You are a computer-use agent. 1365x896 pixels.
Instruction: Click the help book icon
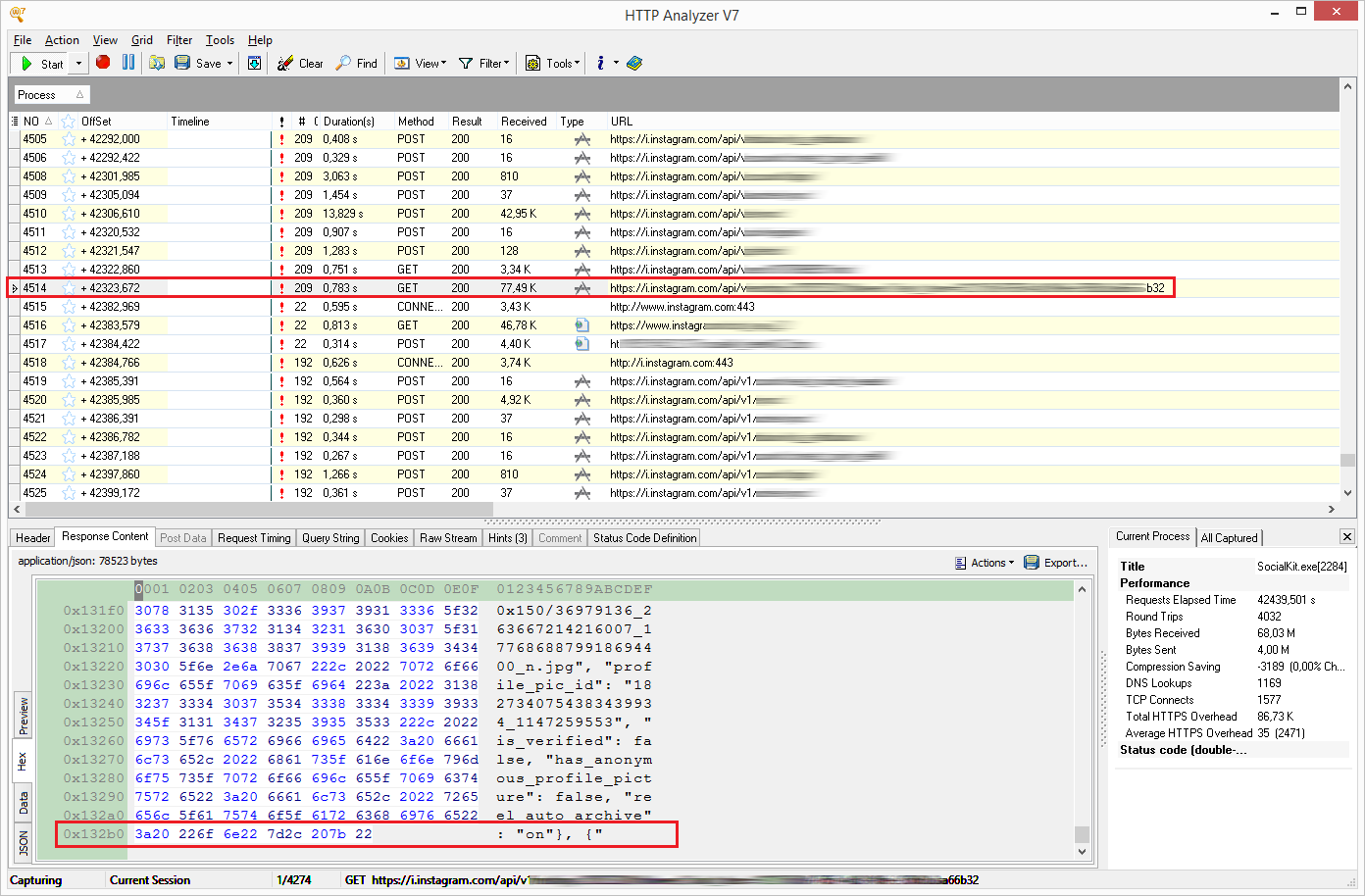click(x=634, y=63)
